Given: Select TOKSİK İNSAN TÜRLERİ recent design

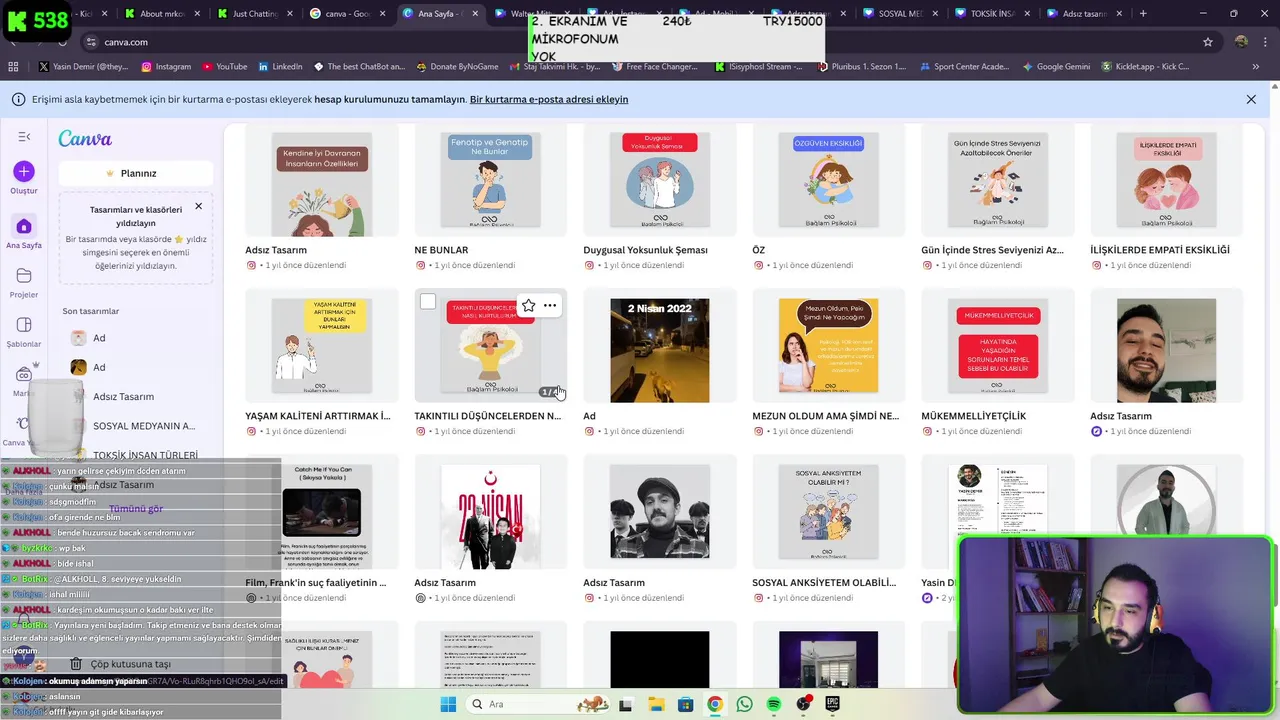Looking at the screenshot, I should 136,455.
